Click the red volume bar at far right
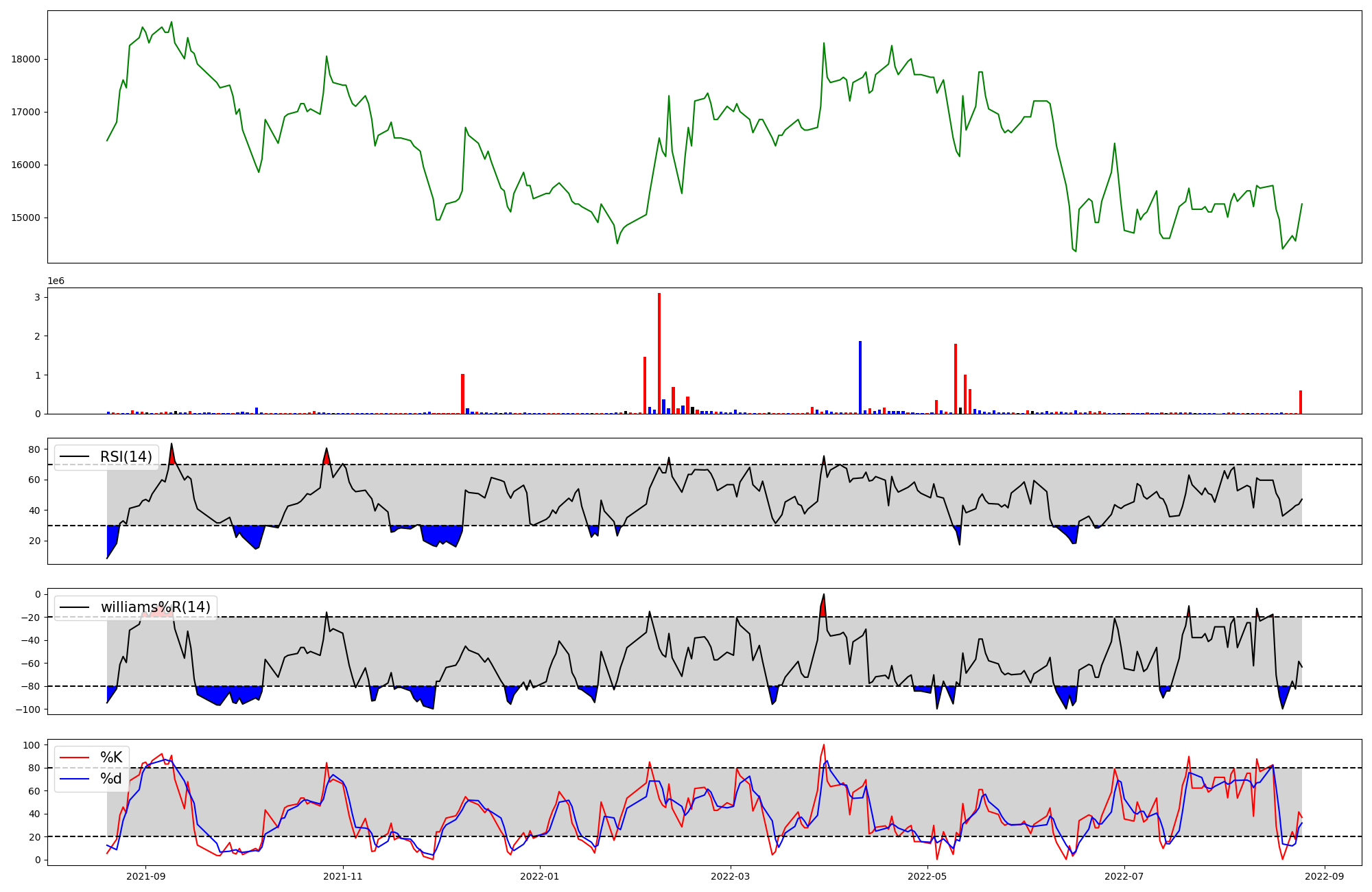 [x=1301, y=402]
